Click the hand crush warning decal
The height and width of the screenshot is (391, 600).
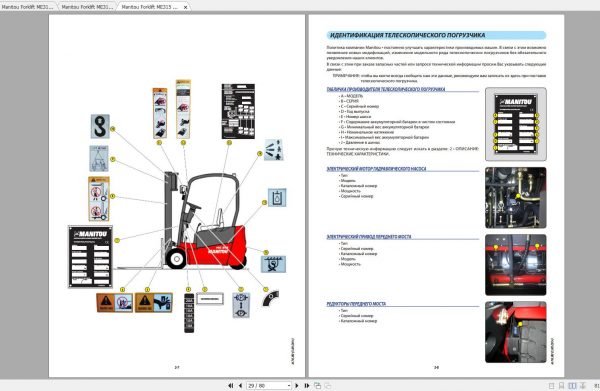click(154, 303)
